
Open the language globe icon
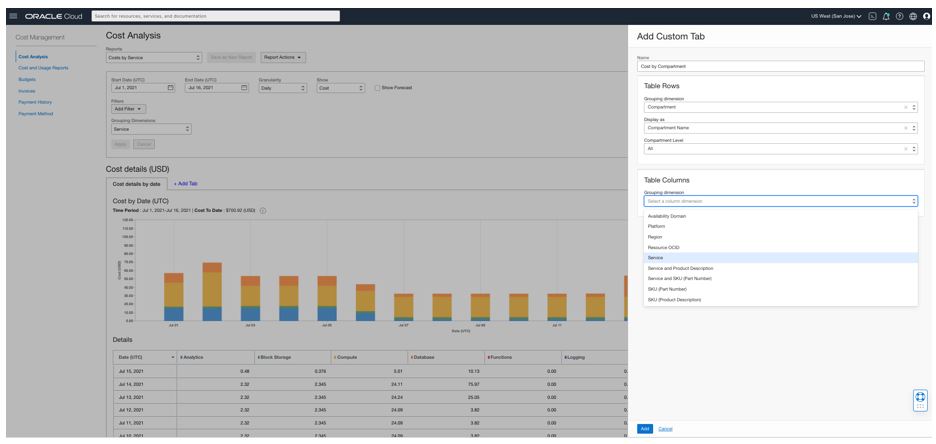point(912,16)
